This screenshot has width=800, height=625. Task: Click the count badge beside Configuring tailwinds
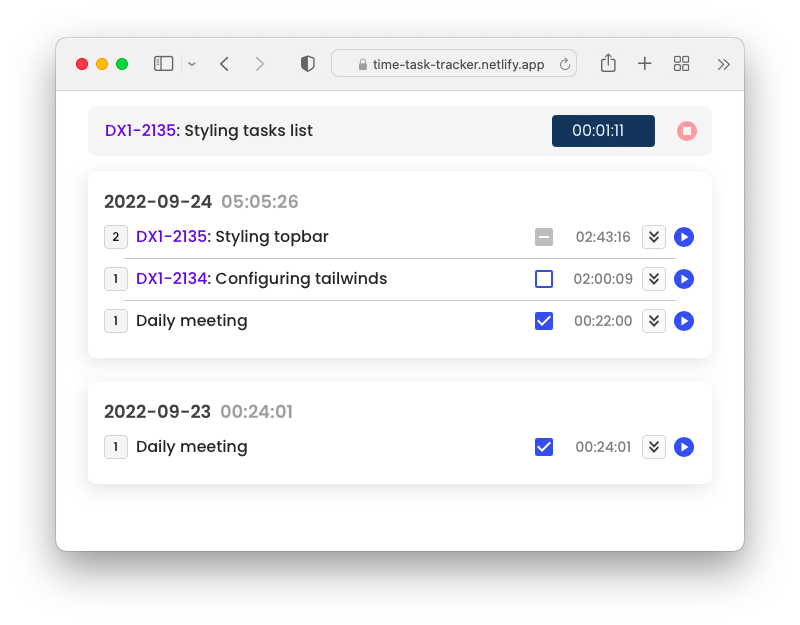click(116, 279)
